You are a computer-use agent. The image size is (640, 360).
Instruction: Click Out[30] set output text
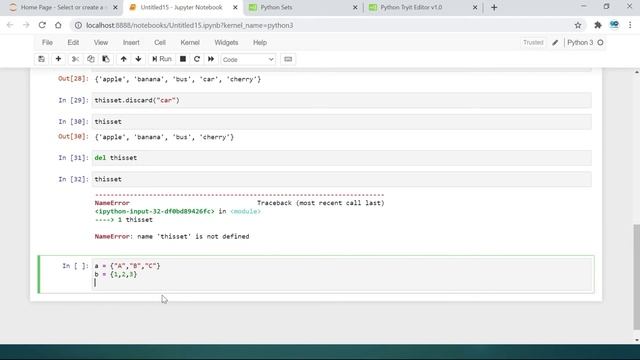point(164,137)
